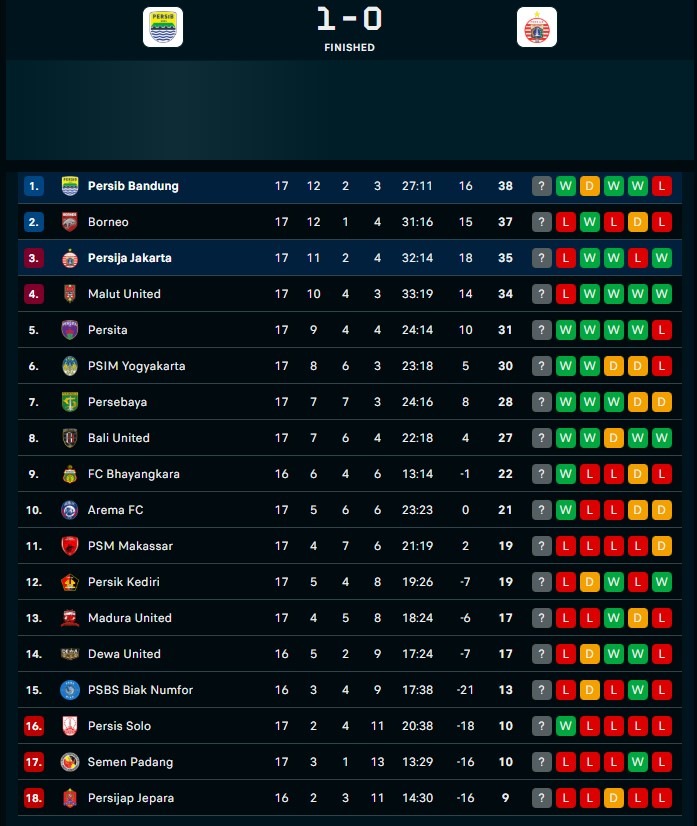Click the Persija Jakarta crest in the match header
The width and height of the screenshot is (697, 826).
pyautogui.click(x=537, y=27)
